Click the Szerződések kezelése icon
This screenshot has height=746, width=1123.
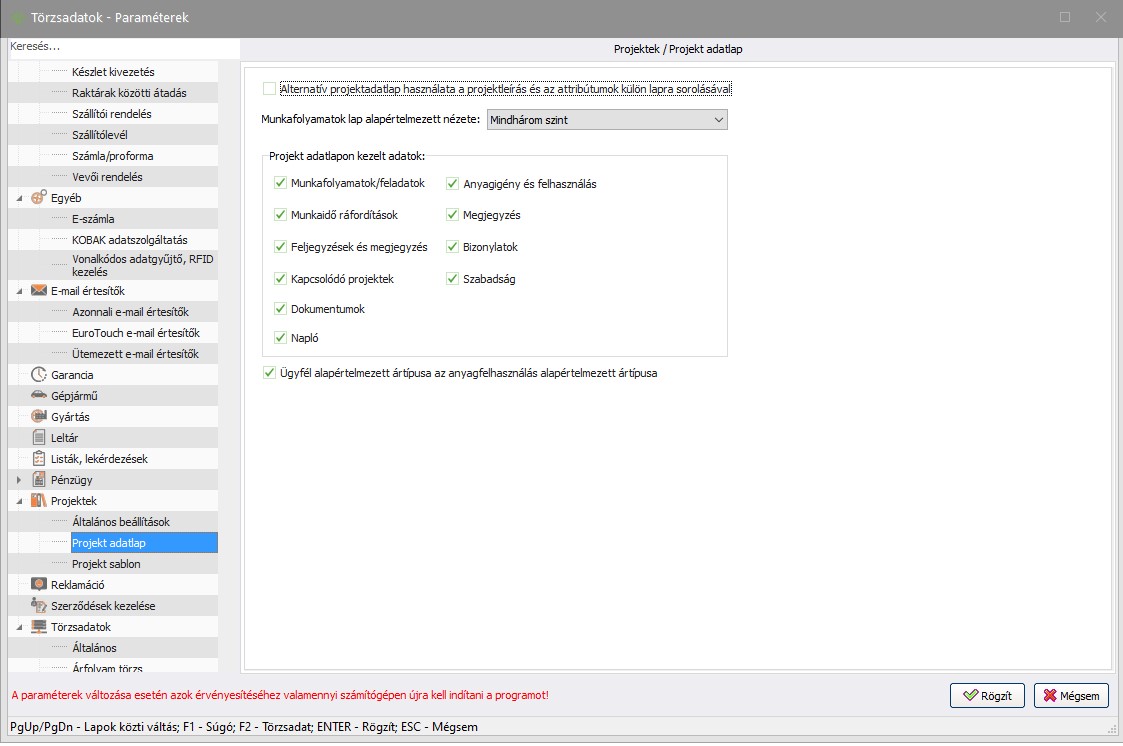tap(39, 606)
